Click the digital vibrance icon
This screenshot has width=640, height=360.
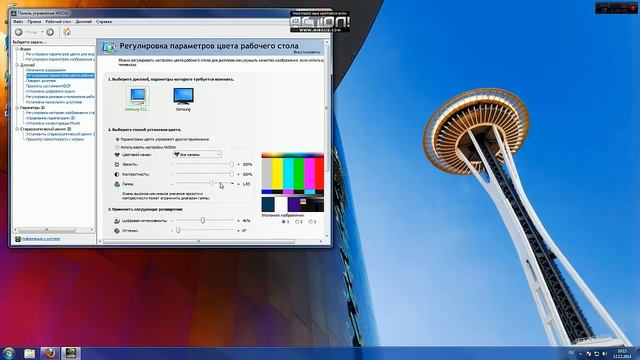(x=117, y=220)
